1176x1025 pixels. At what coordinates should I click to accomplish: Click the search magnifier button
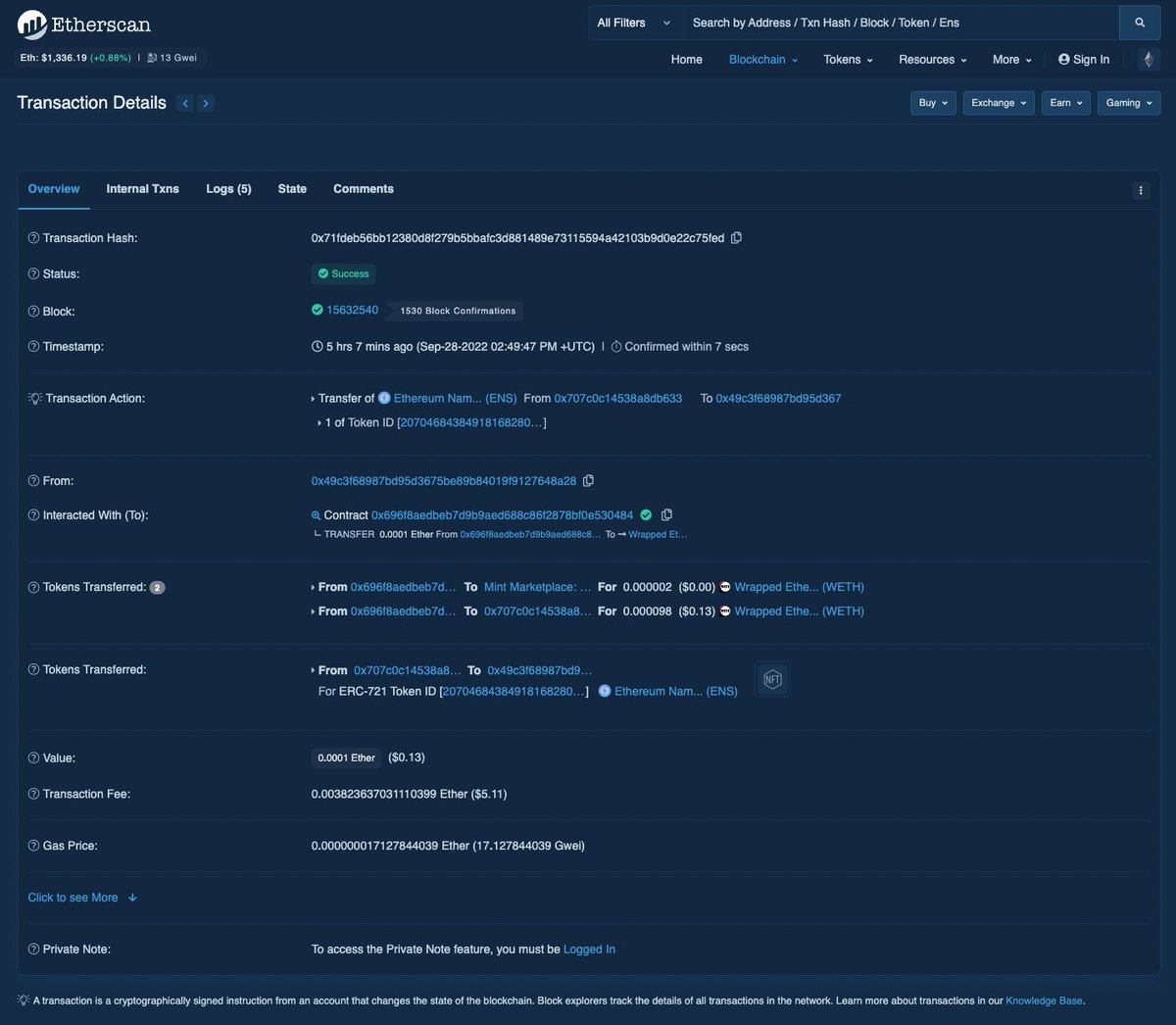click(1138, 22)
